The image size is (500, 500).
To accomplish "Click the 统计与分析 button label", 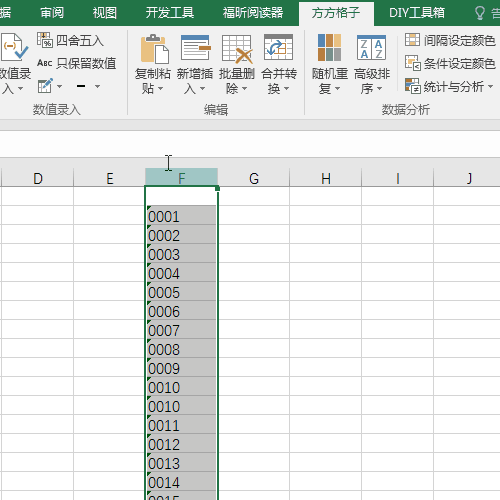I will tap(454, 87).
